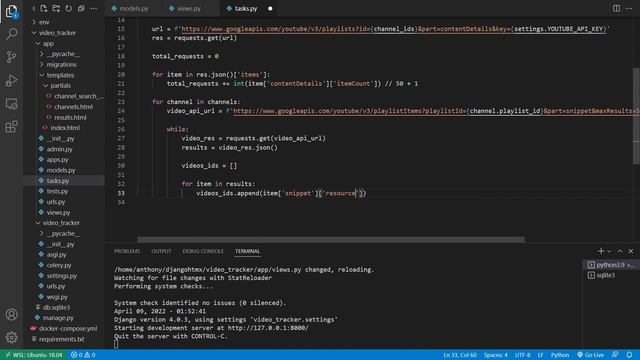The height and width of the screenshot is (360, 640).
Task: Click the Go Live button
Action: pyautogui.click(x=591, y=355)
